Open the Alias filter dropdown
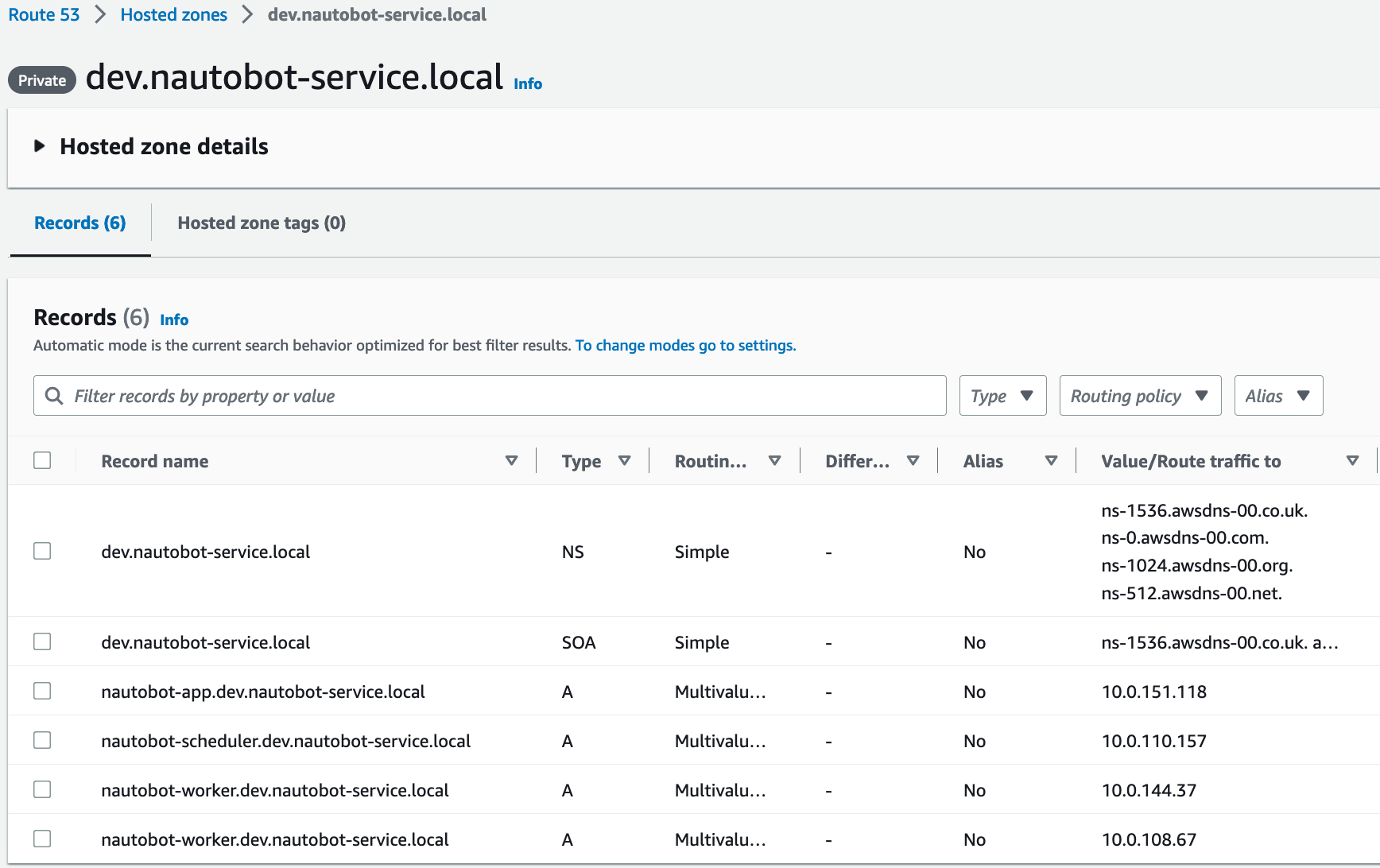The height and width of the screenshot is (868, 1380). 1278,396
